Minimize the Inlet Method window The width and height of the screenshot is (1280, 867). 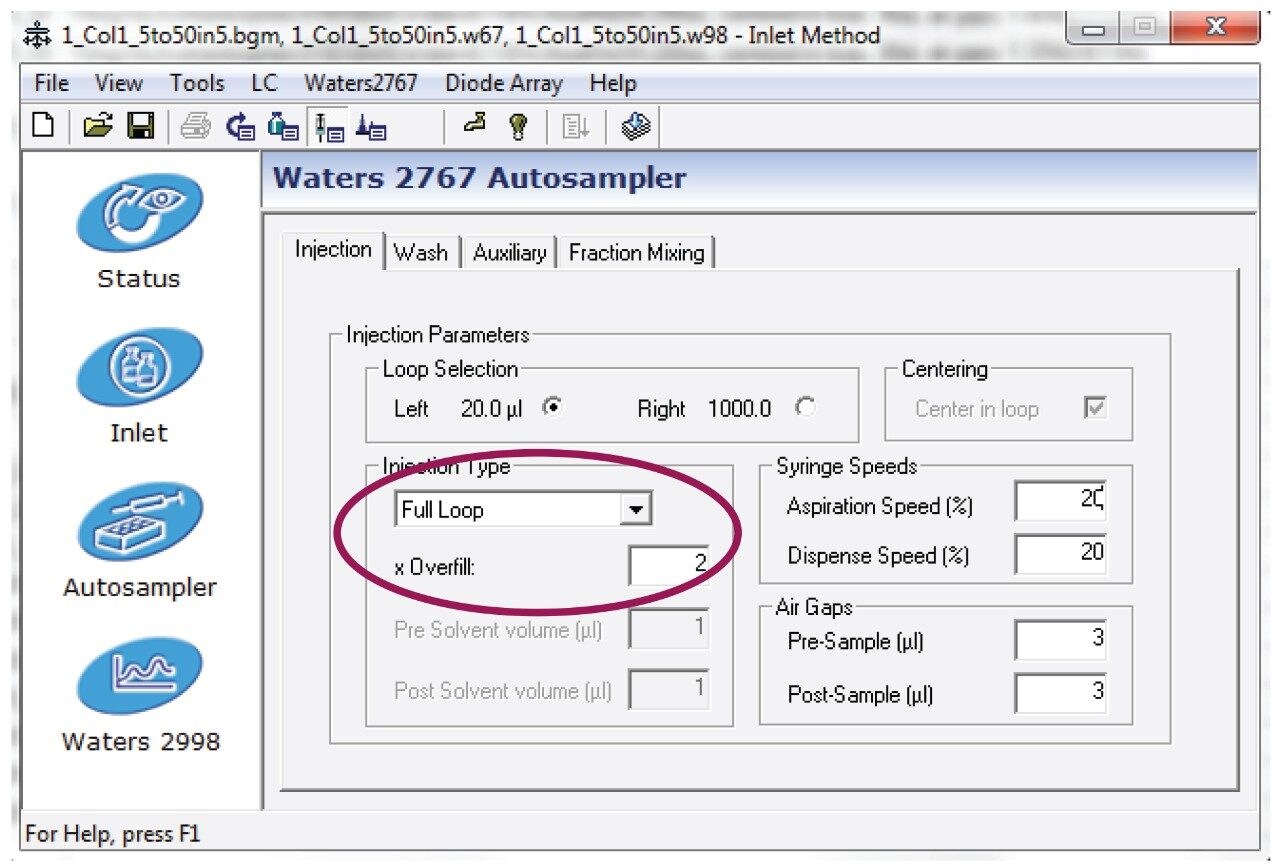1094,30
